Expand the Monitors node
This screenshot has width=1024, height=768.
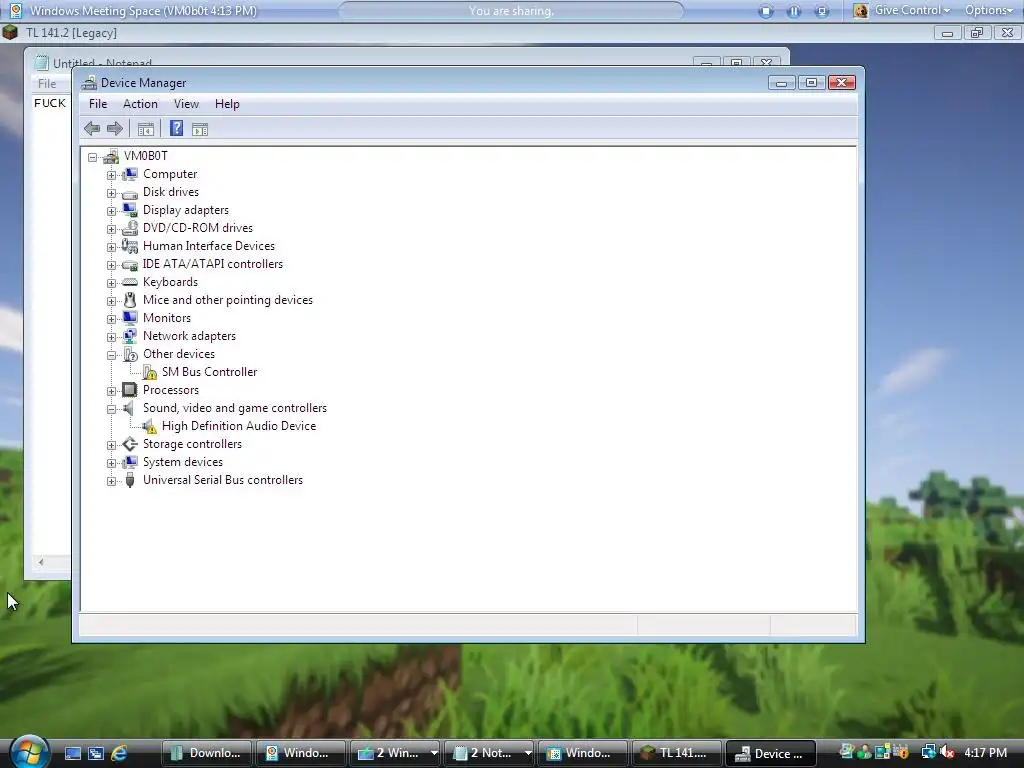pos(111,319)
